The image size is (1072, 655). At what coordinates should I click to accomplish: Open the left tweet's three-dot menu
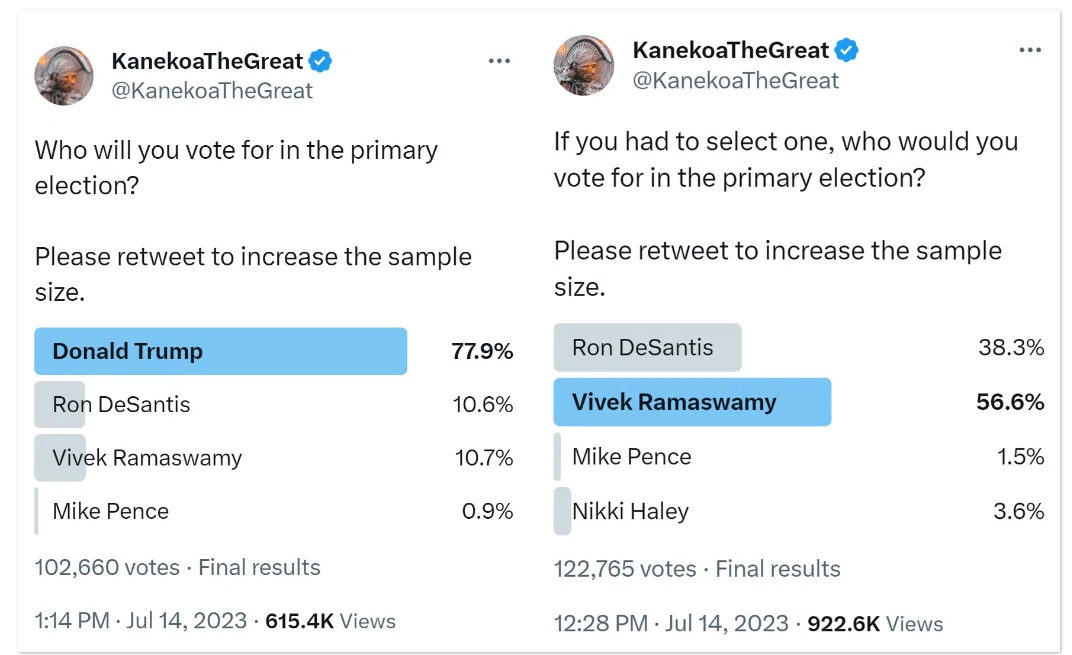(x=499, y=61)
